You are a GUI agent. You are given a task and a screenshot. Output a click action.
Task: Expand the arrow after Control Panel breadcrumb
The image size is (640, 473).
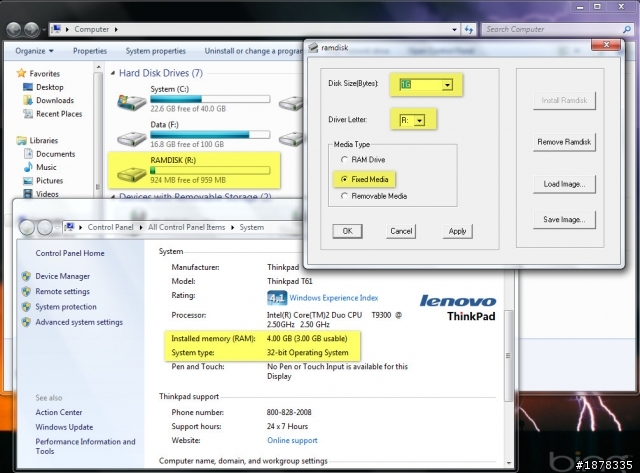pos(140,227)
